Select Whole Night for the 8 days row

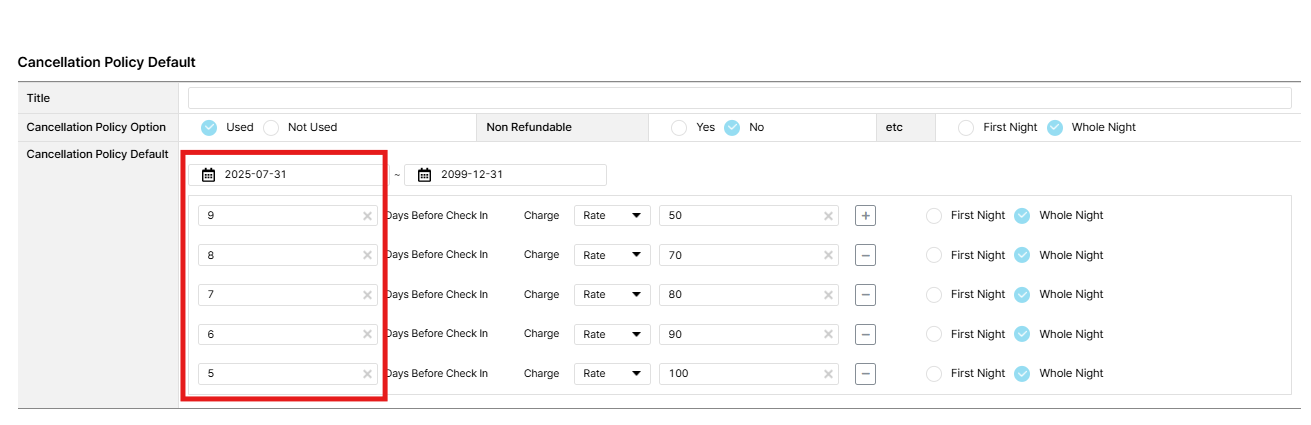[1022, 255]
